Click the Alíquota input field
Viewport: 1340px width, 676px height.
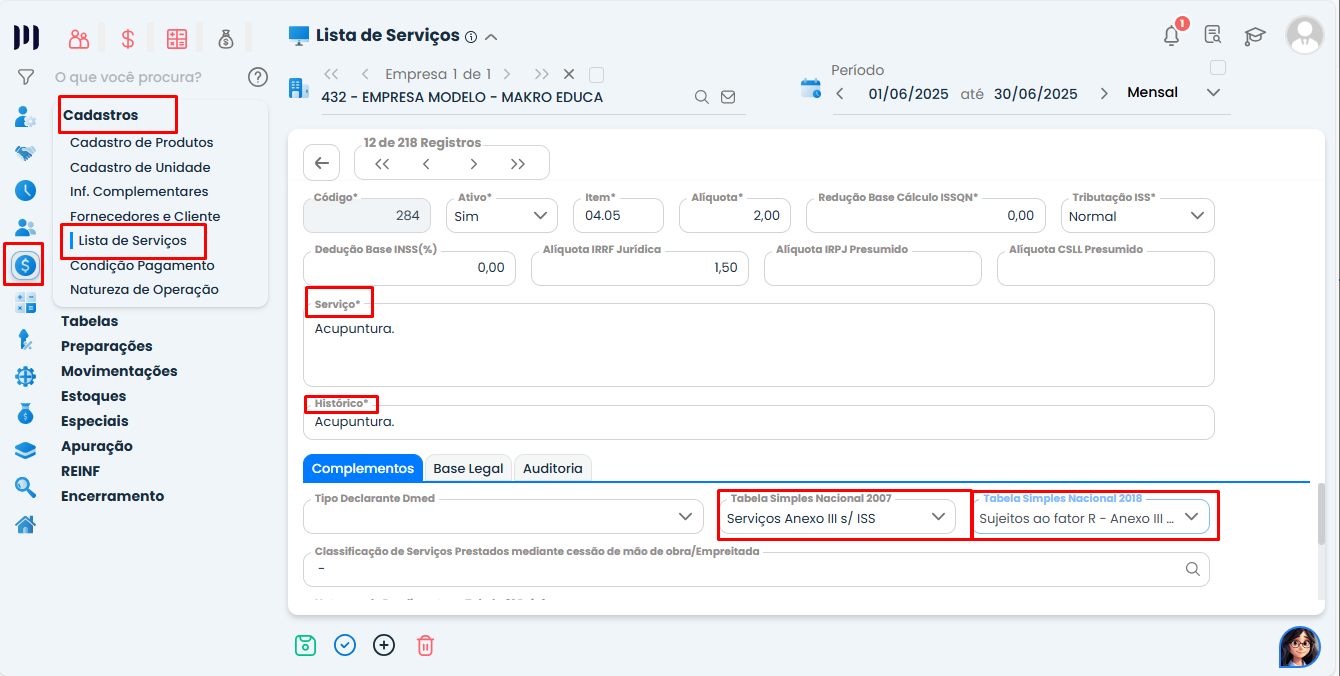734,215
